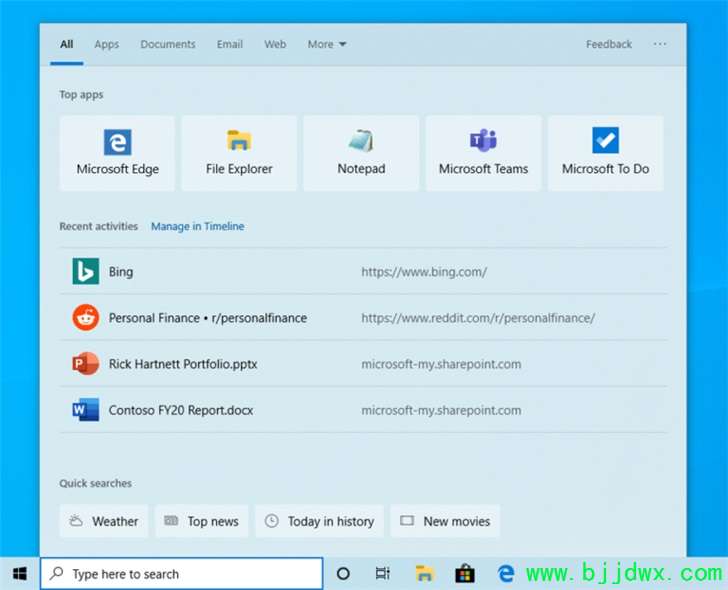
Task: Open the three-dot options menu
Action: click(x=660, y=44)
